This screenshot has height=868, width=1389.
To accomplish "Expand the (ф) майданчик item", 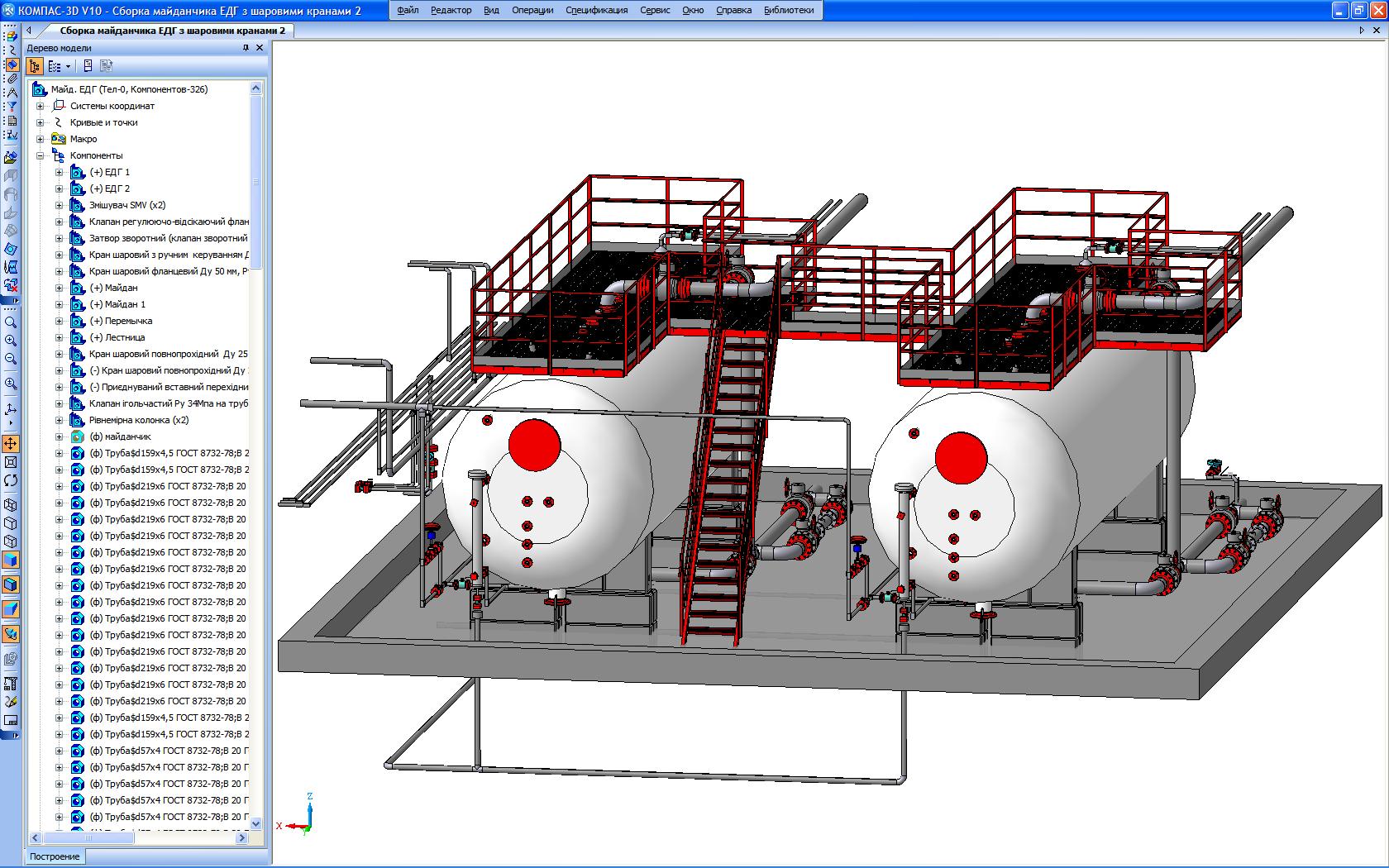I will point(59,436).
